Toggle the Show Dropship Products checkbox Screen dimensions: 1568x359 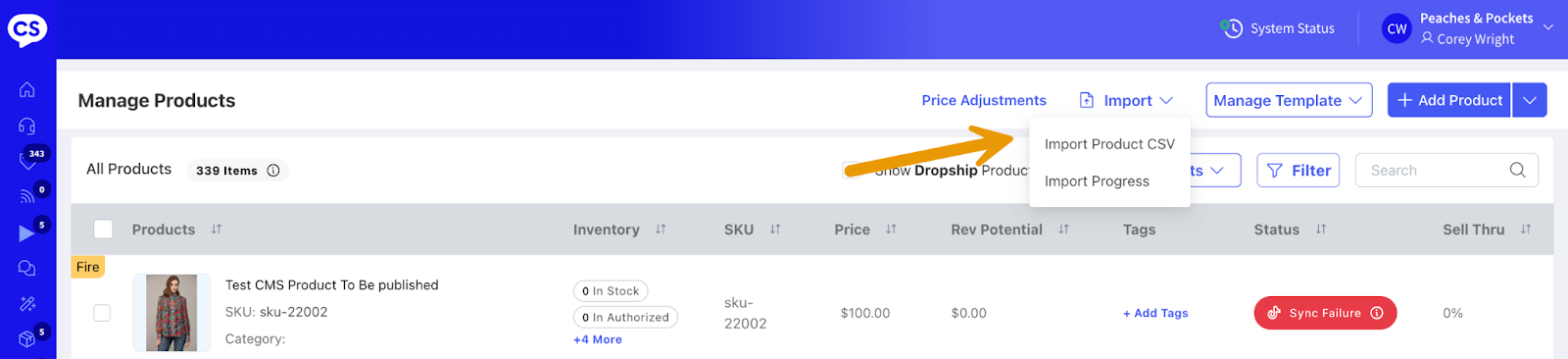[852, 170]
